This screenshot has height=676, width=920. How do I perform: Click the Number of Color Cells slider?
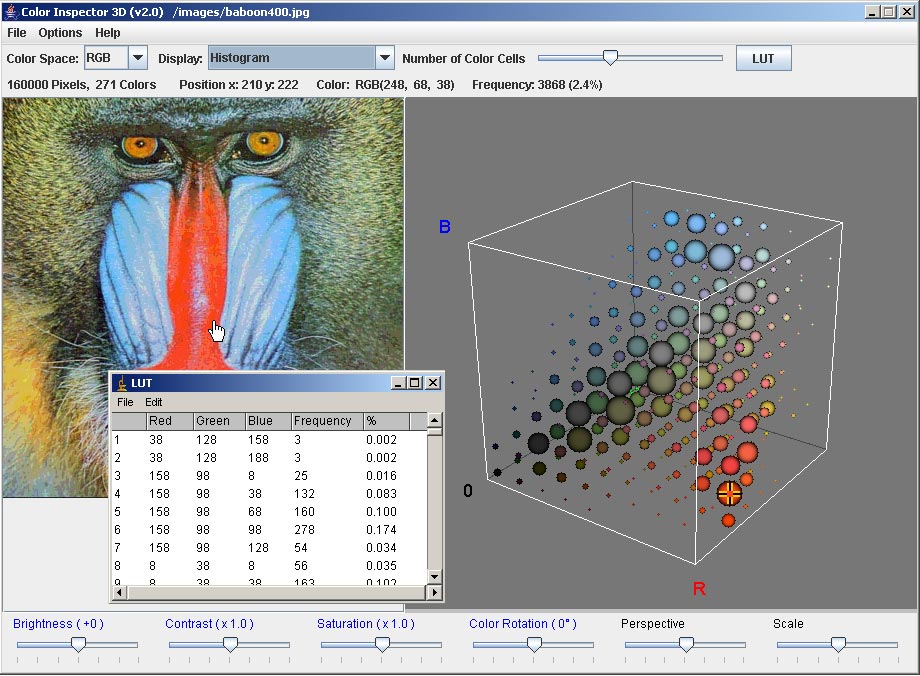click(610, 58)
